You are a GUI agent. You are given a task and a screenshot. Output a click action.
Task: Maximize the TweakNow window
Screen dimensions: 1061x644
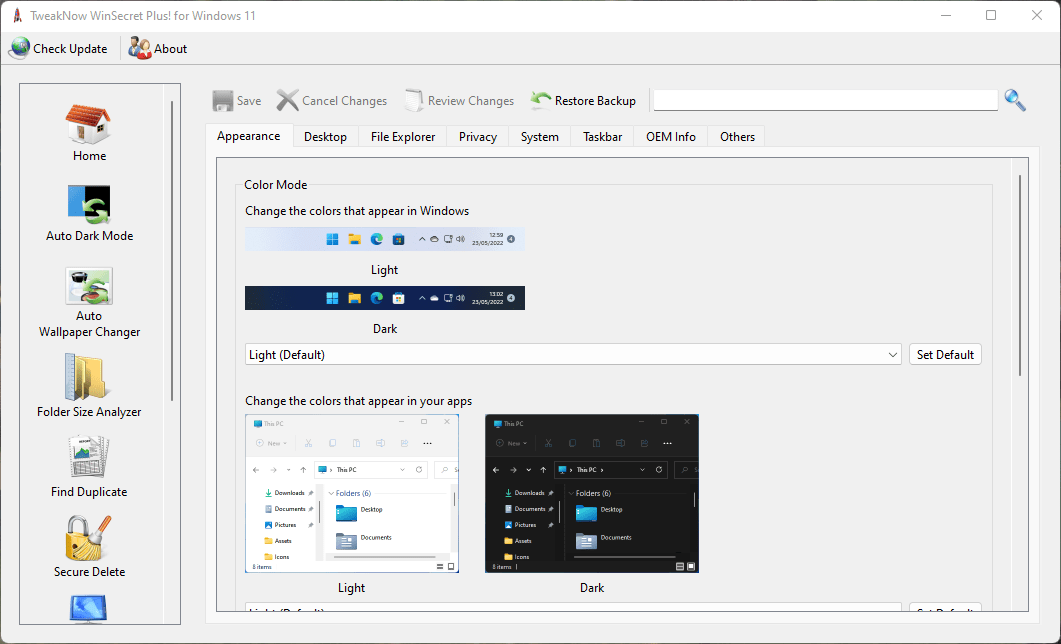tap(991, 15)
